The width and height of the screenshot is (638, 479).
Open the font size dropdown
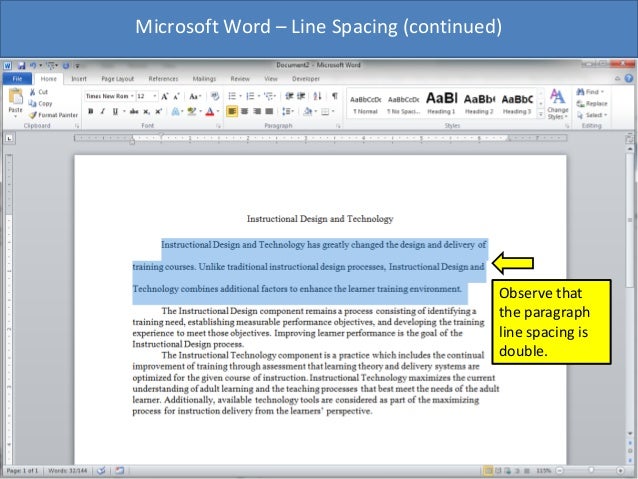click(155, 96)
